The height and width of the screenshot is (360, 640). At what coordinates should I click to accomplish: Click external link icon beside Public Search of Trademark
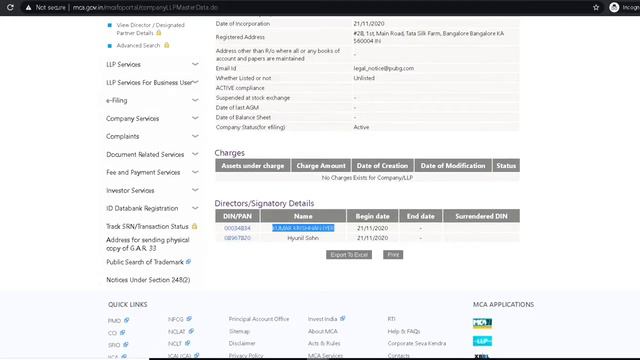tap(188, 262)
